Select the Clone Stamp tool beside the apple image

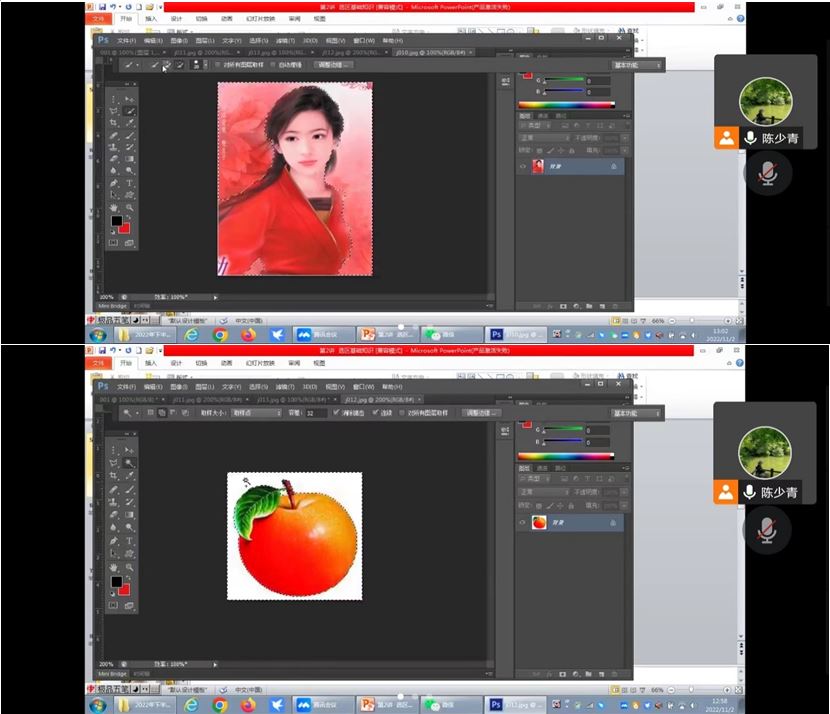[x=113, y=502]
